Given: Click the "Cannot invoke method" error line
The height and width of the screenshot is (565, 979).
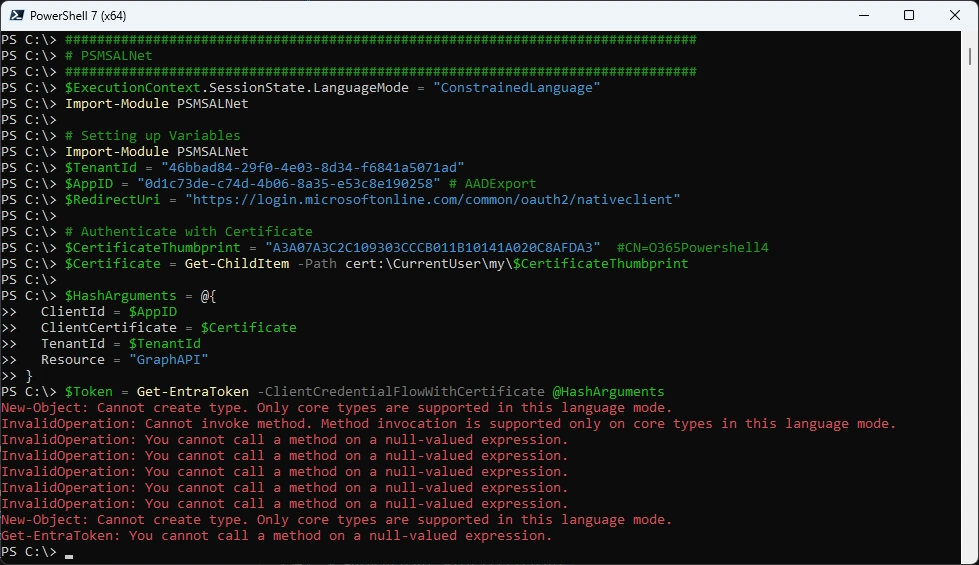Looking at the screenshot, I should 448,423.
